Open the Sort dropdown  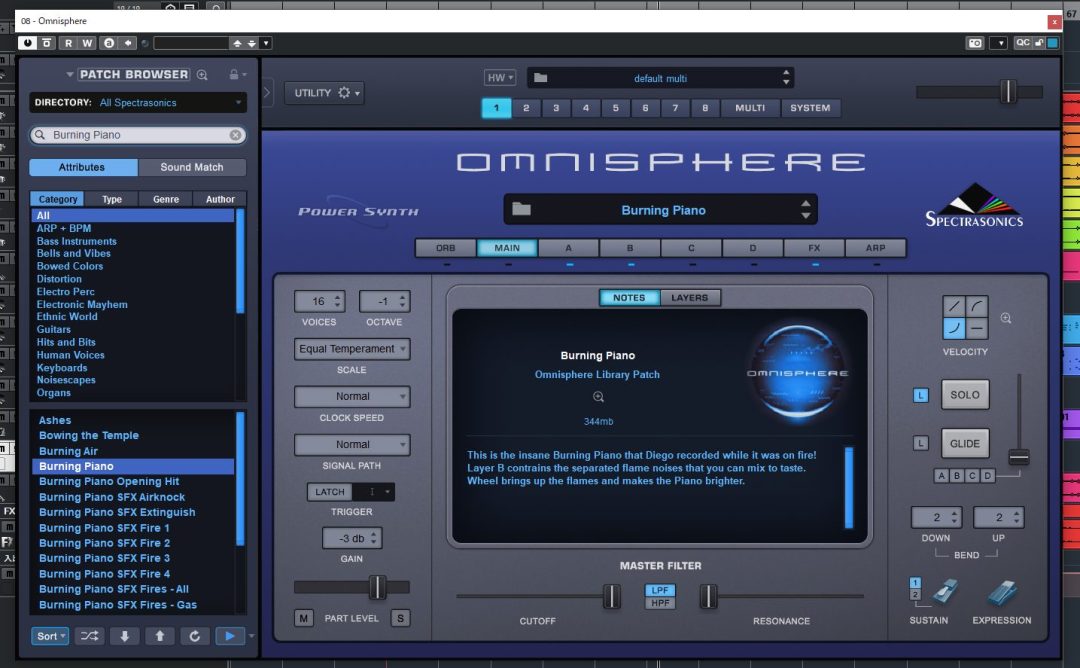50,636
